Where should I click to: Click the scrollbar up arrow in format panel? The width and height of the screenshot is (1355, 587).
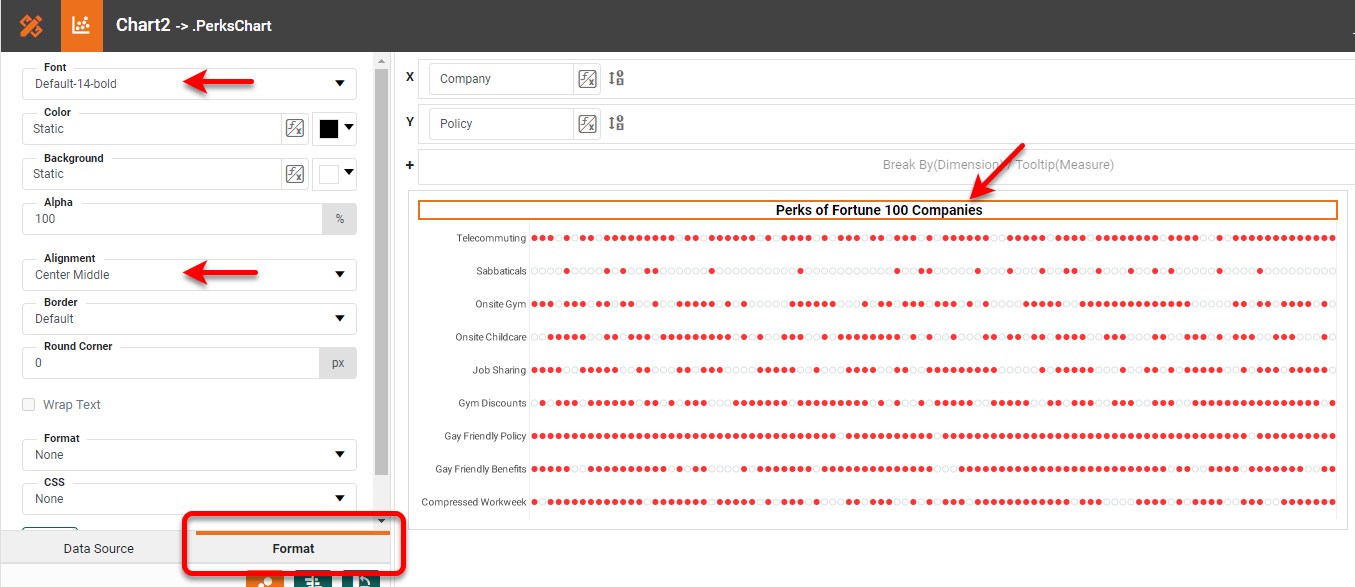click(381, 60)
